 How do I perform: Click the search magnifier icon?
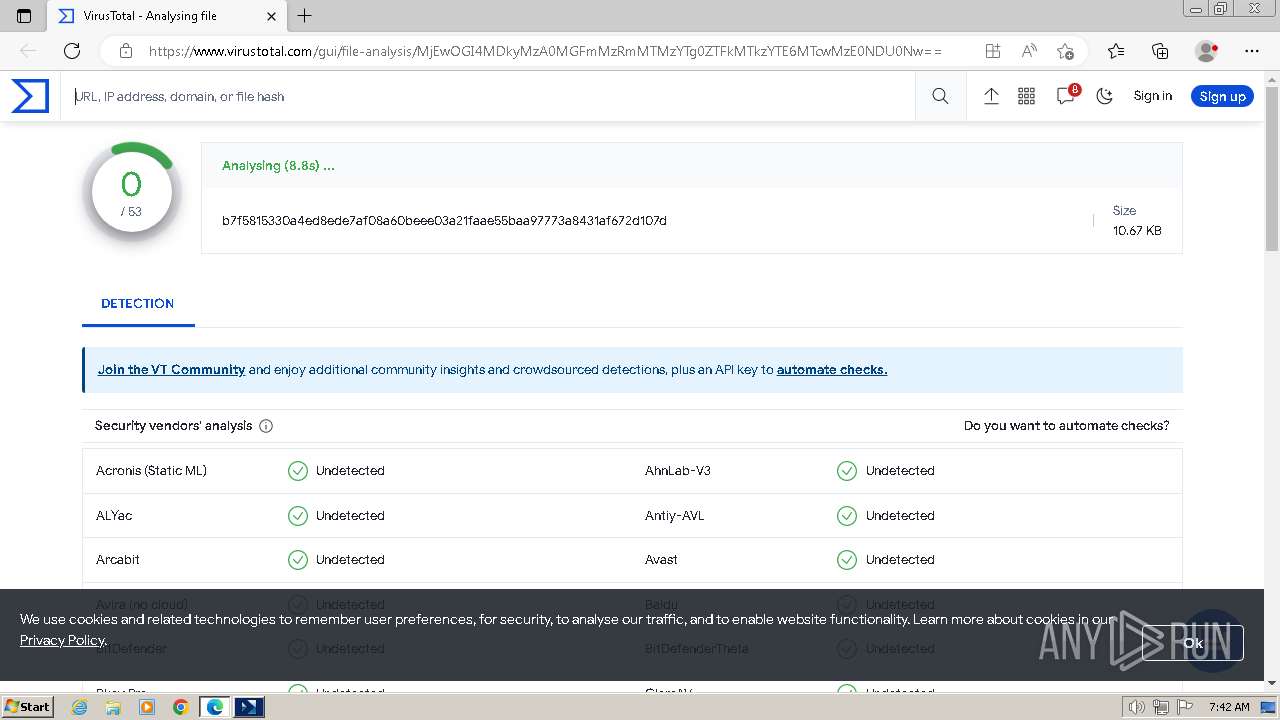point(940,96)
